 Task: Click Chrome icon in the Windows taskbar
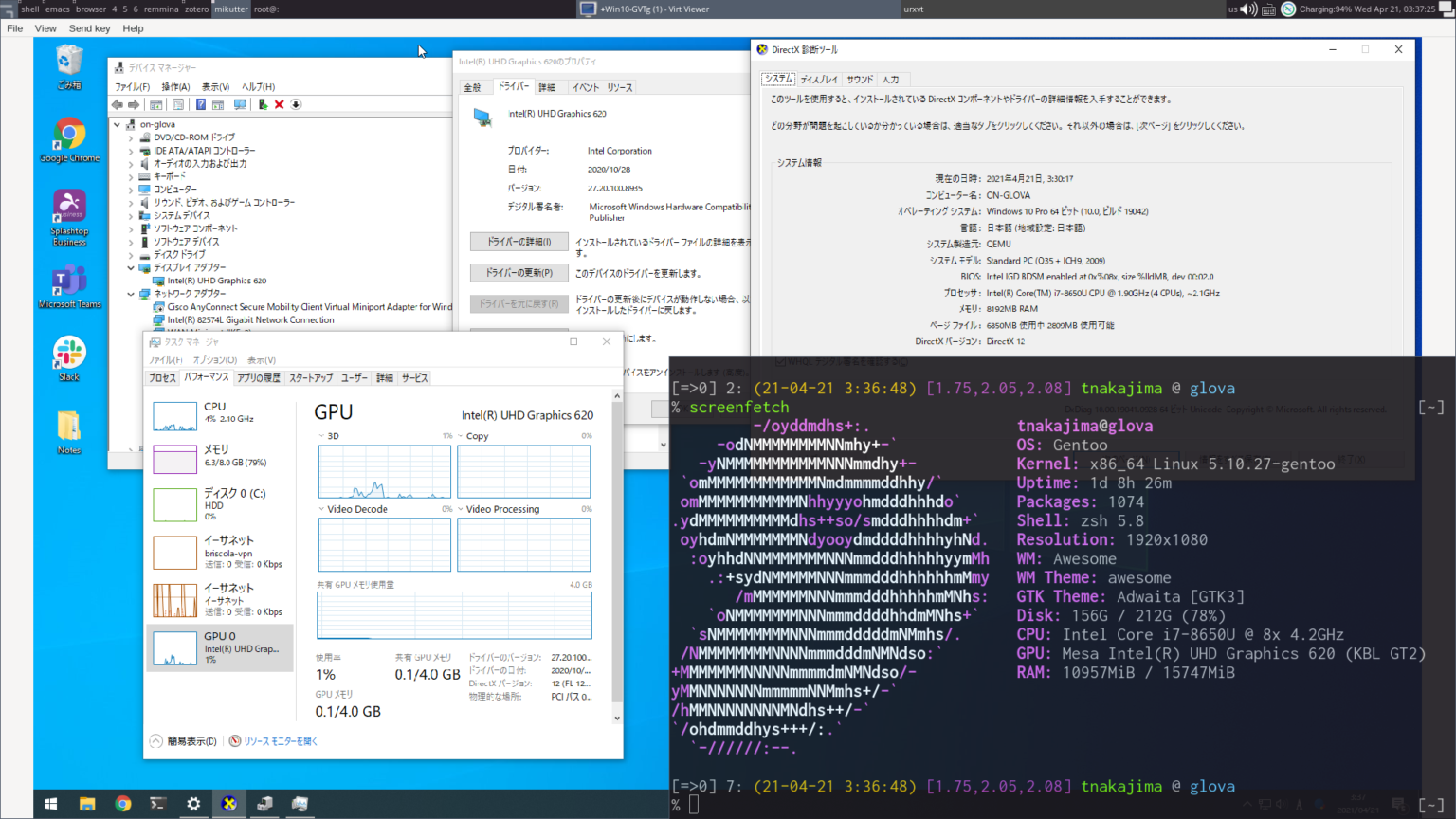(x=123, y=804)
